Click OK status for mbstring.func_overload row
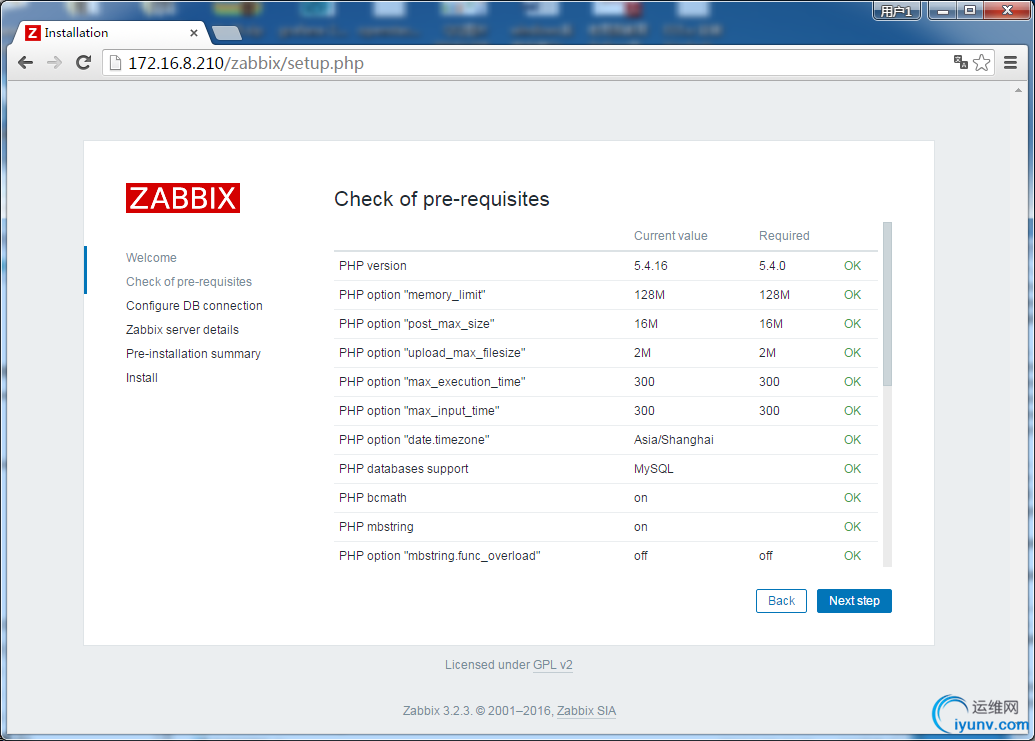1035x741 pixels. 852,556
